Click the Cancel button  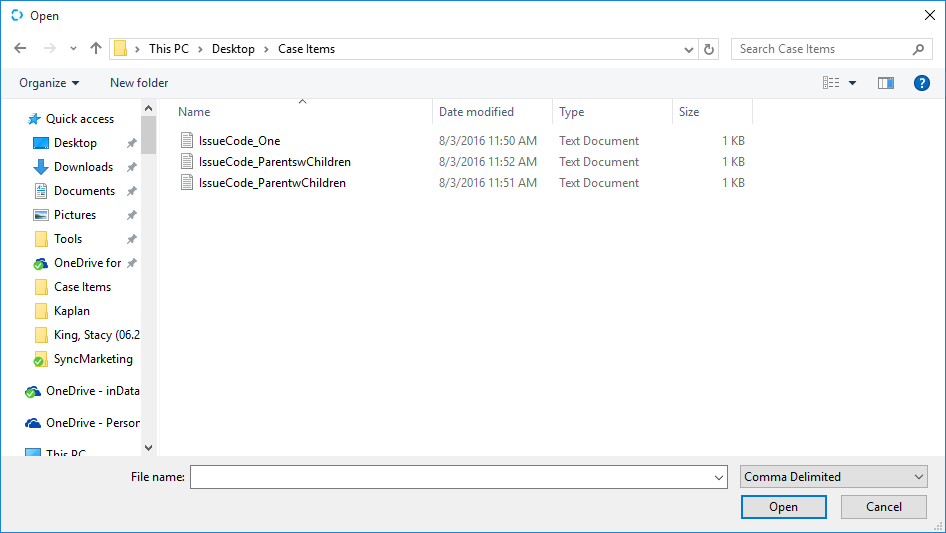tap(884, 507)
